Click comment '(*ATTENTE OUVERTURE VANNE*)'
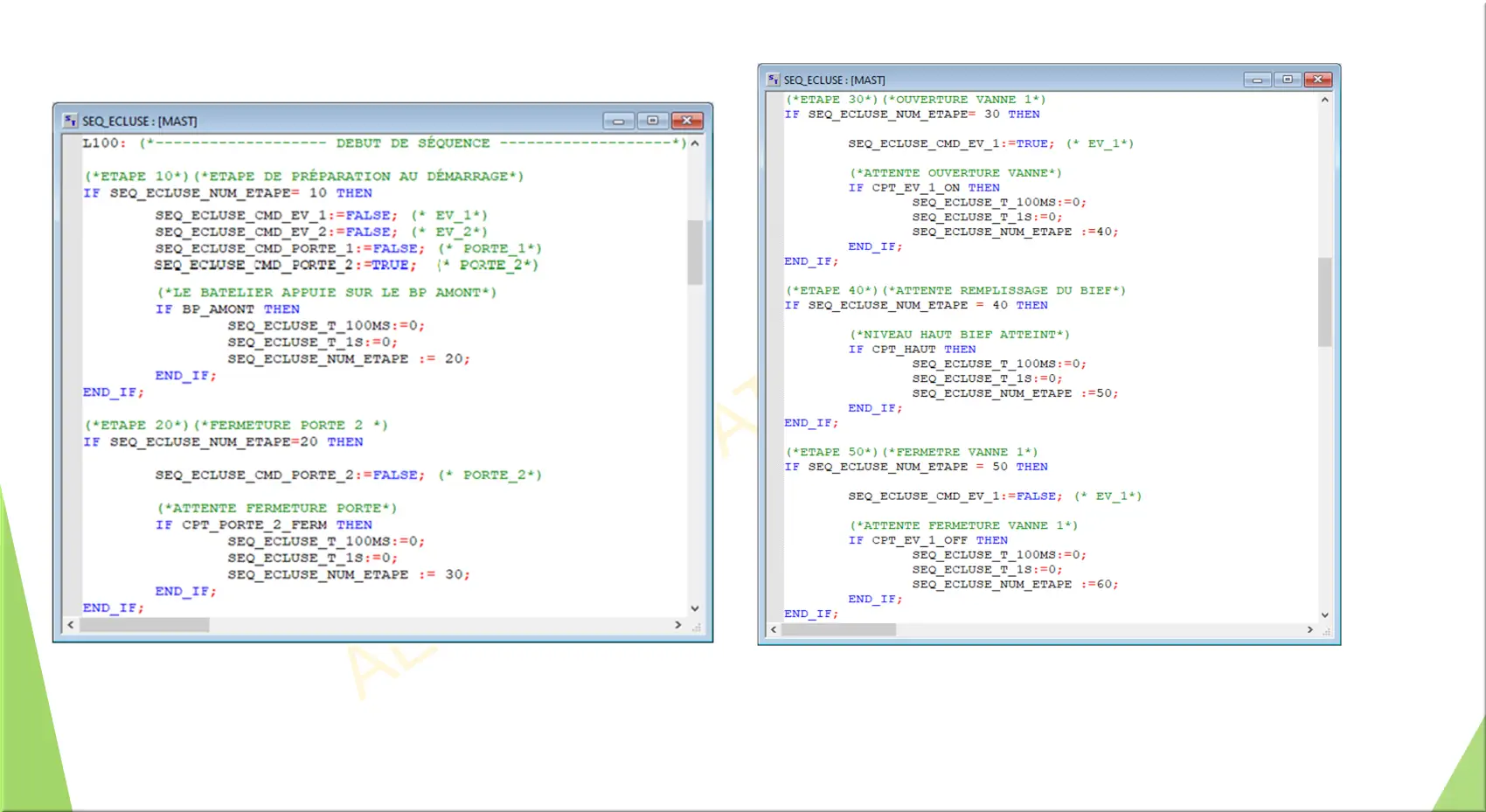Screen dimensions: 1486x812 click(x=955, y=174)
